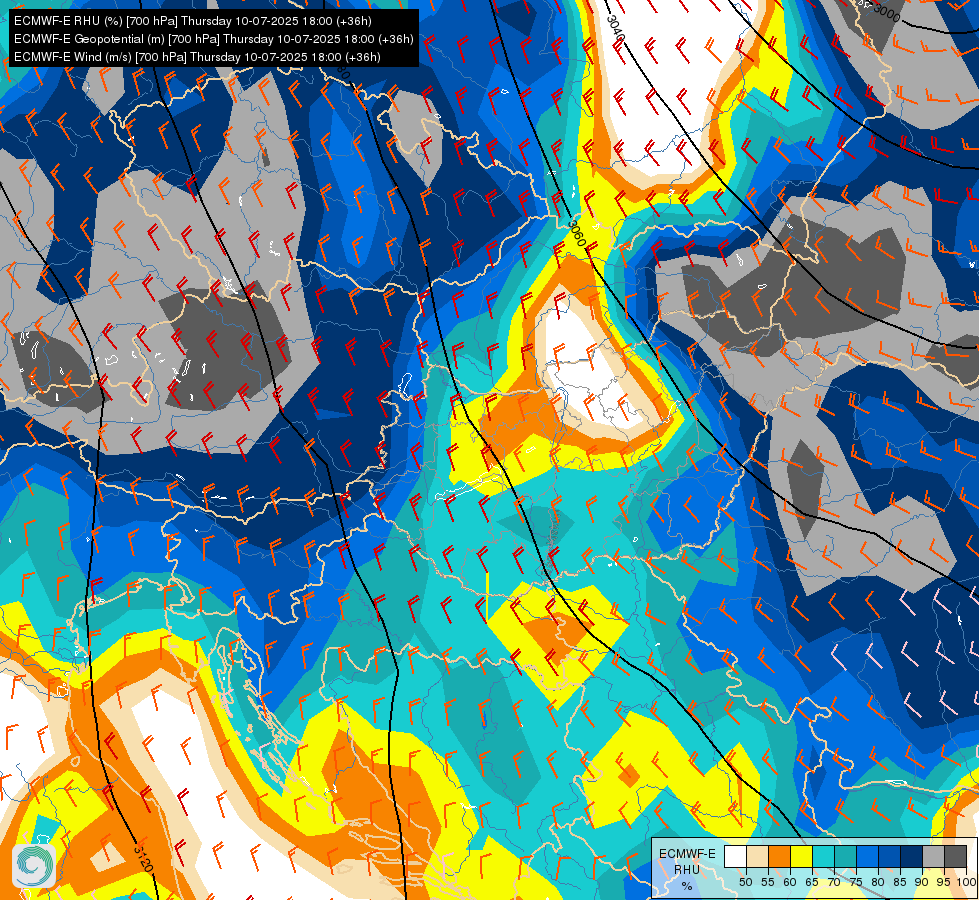Select the beige 50-55 legend swatch
Screen dimensions: 979x900
pos(757,856)
